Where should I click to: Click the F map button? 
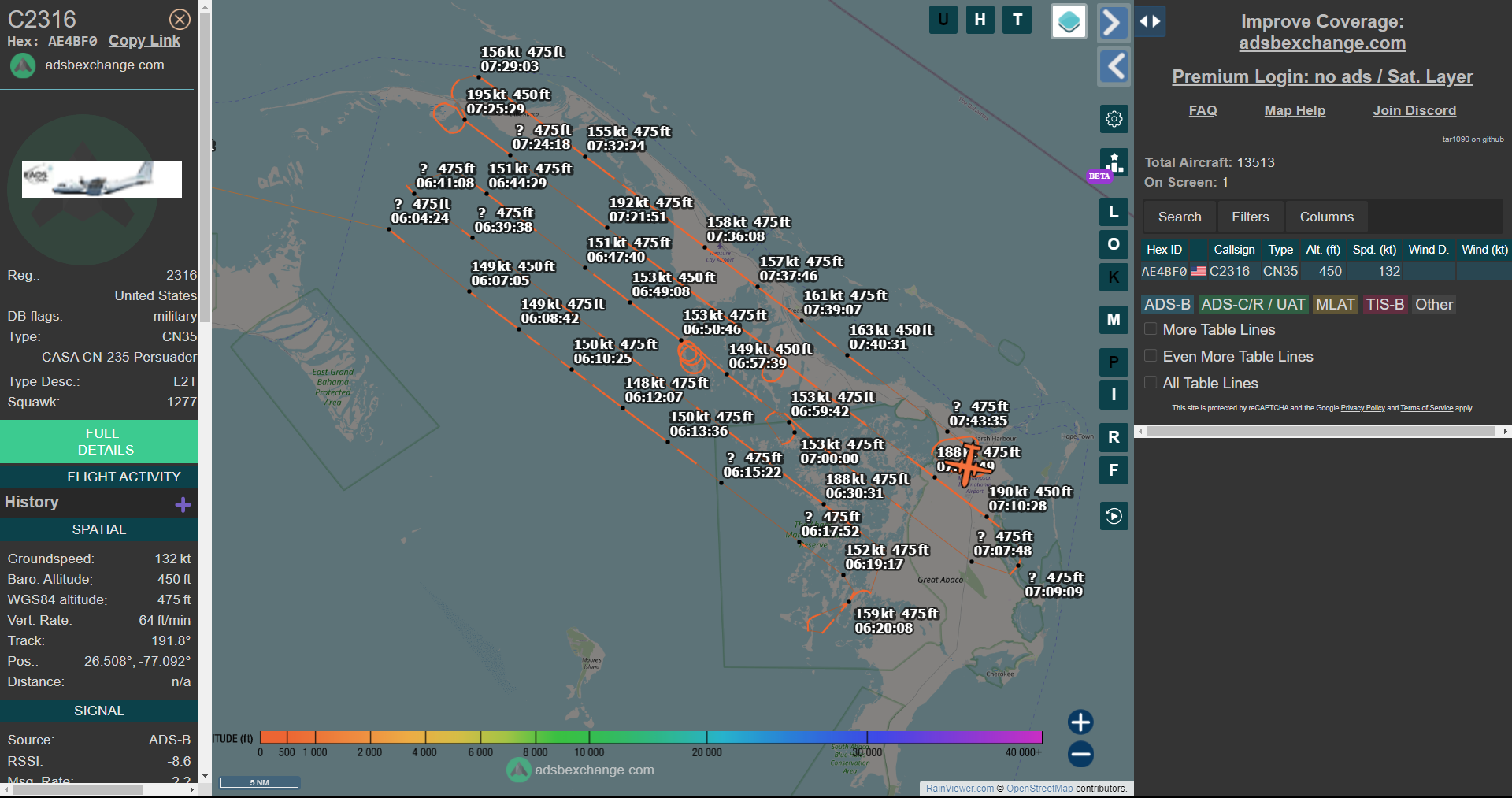tap(1114, 470)
